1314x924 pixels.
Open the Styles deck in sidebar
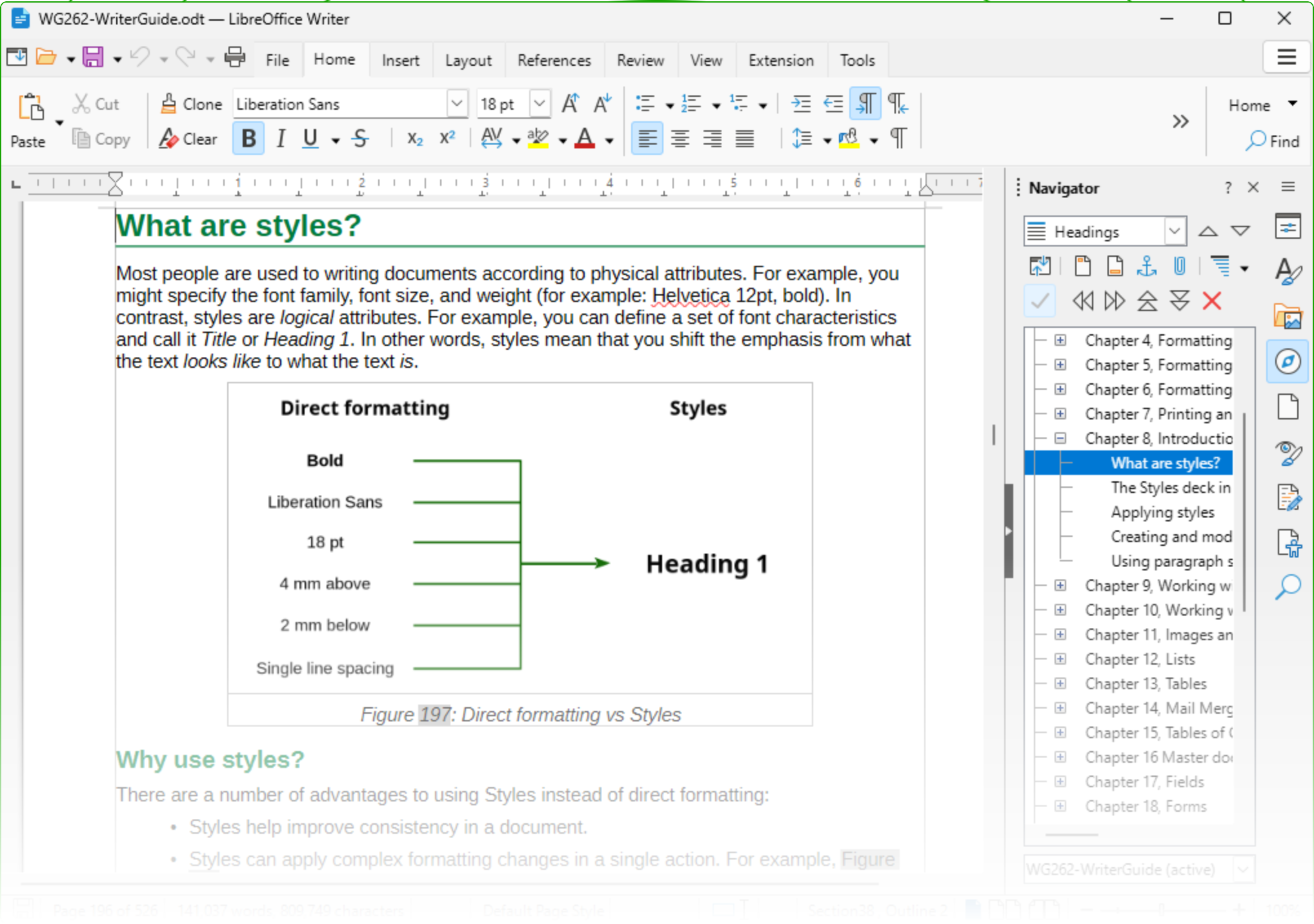[x=1288, y=271]
